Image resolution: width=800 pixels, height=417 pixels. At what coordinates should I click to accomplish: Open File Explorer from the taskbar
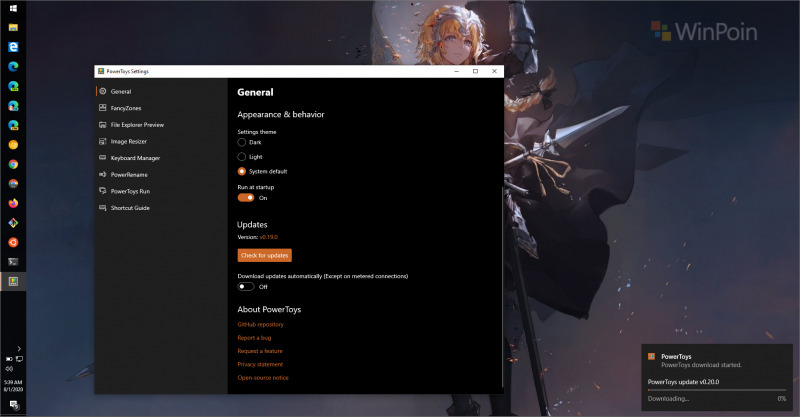(13, 28)
